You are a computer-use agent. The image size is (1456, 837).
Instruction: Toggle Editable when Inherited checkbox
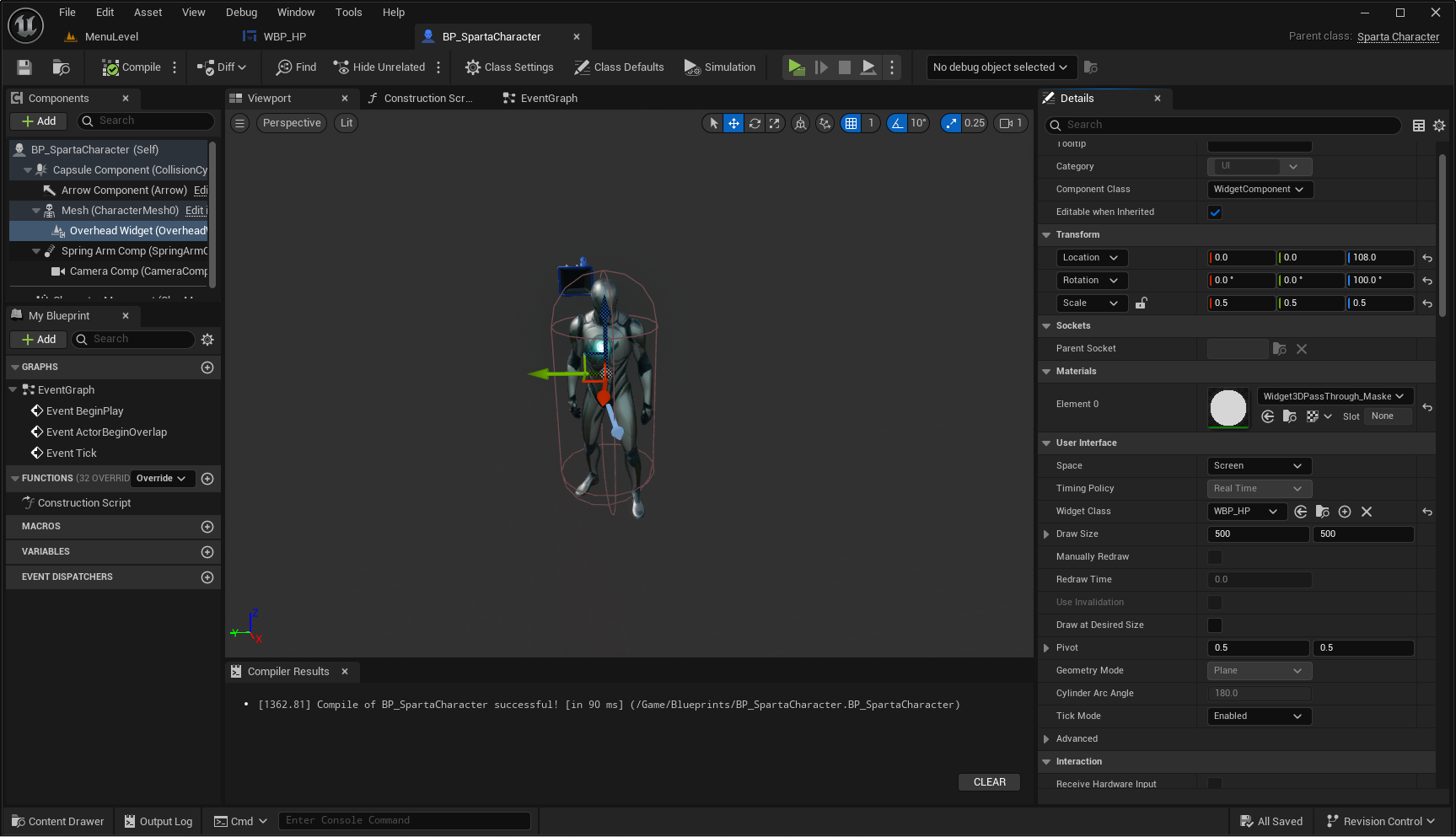(1215, 212)
